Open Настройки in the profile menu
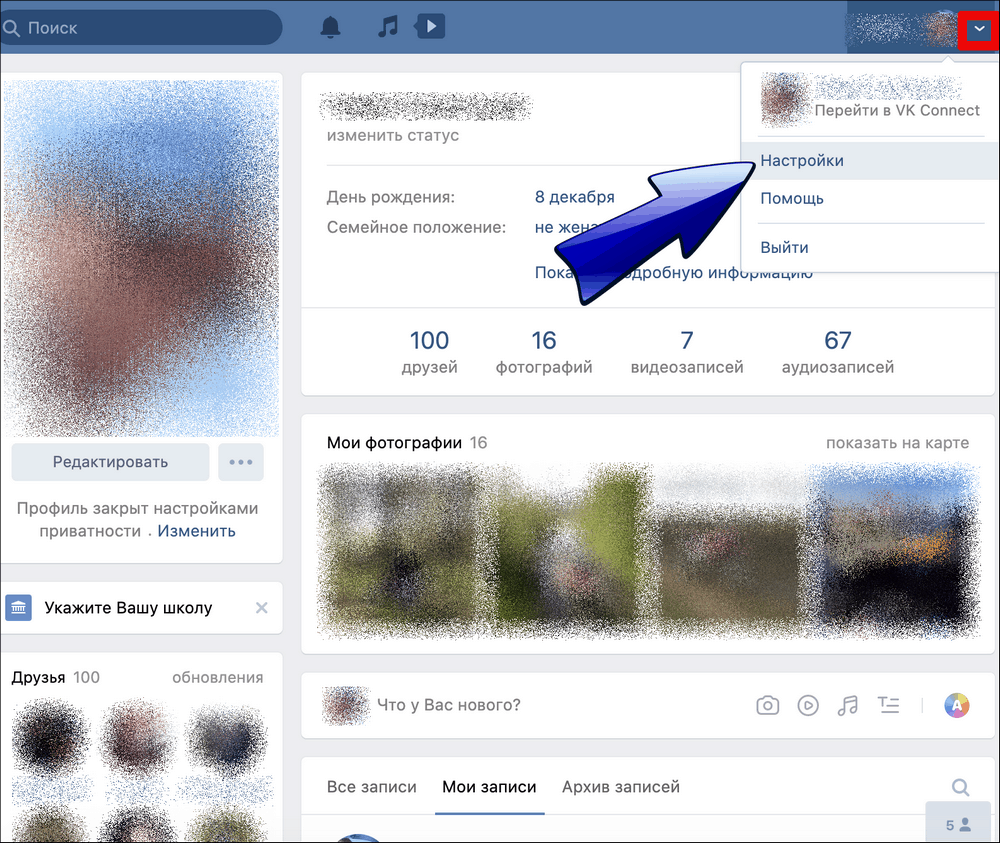The height and width of the screenshot is (843, 1000). coord(869,161)
